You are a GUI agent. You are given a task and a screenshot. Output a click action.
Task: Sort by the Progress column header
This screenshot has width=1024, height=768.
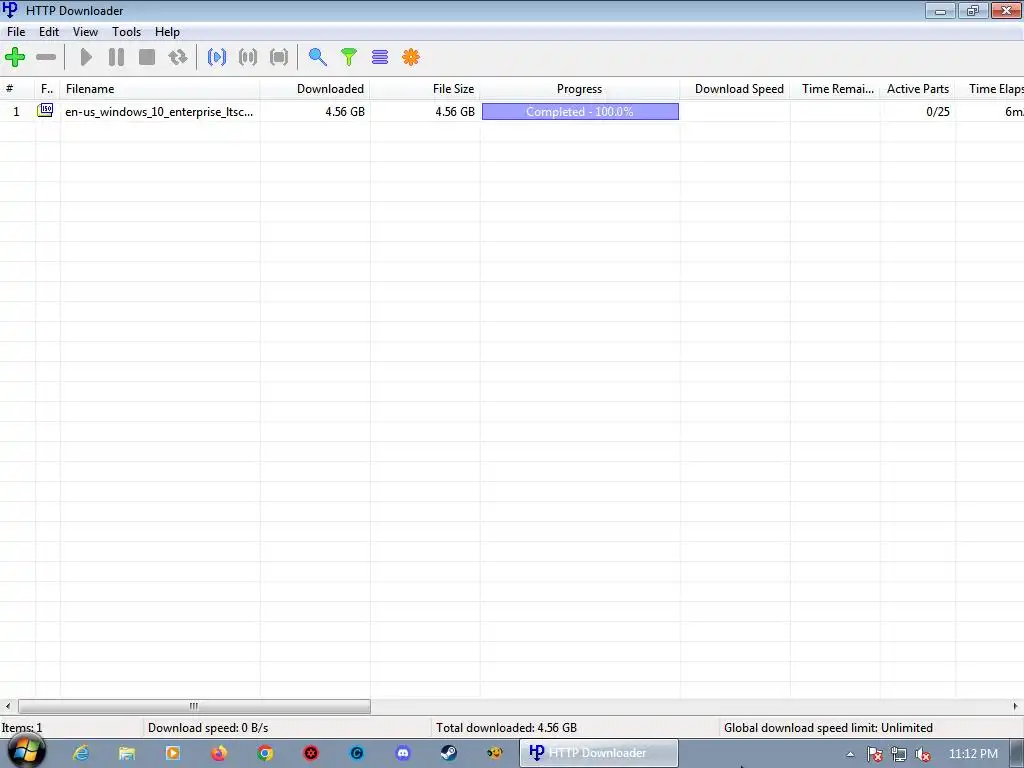point(580,89)
